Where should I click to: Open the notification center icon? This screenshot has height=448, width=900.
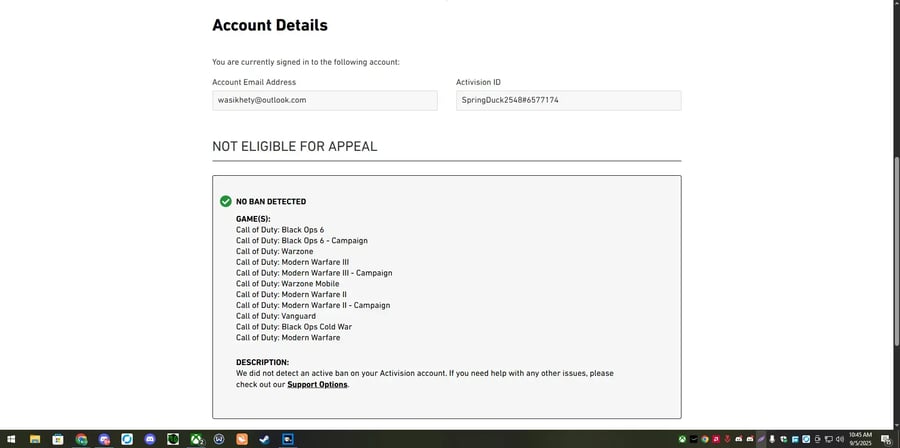coord(886,439)
